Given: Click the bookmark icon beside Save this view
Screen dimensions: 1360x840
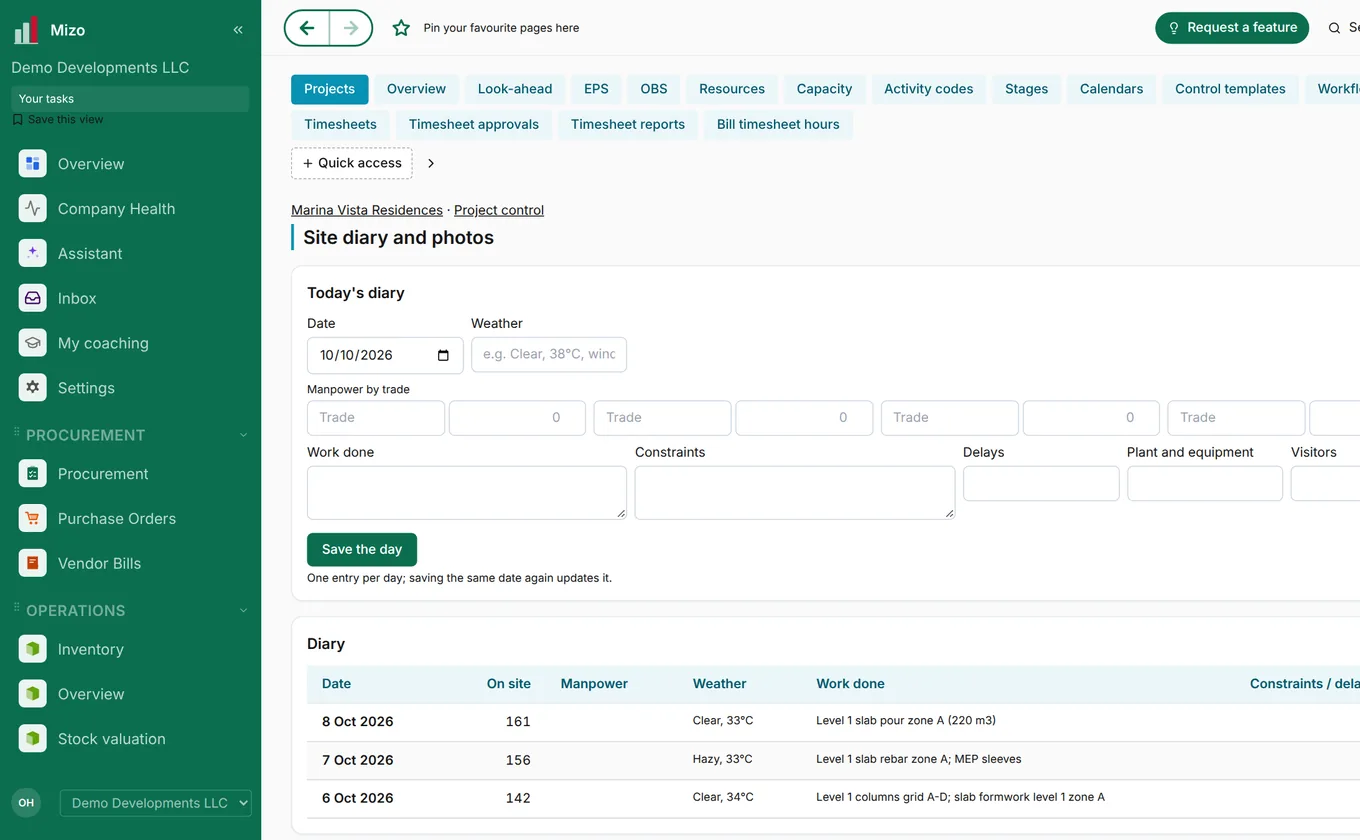Looking at the screenshot, I should tap(17, 119).
